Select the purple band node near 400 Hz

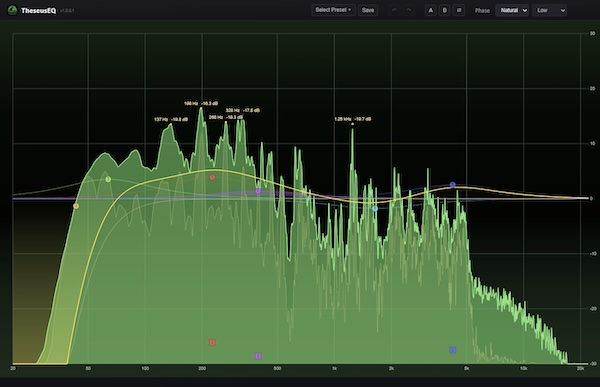[x=258, y=191]
